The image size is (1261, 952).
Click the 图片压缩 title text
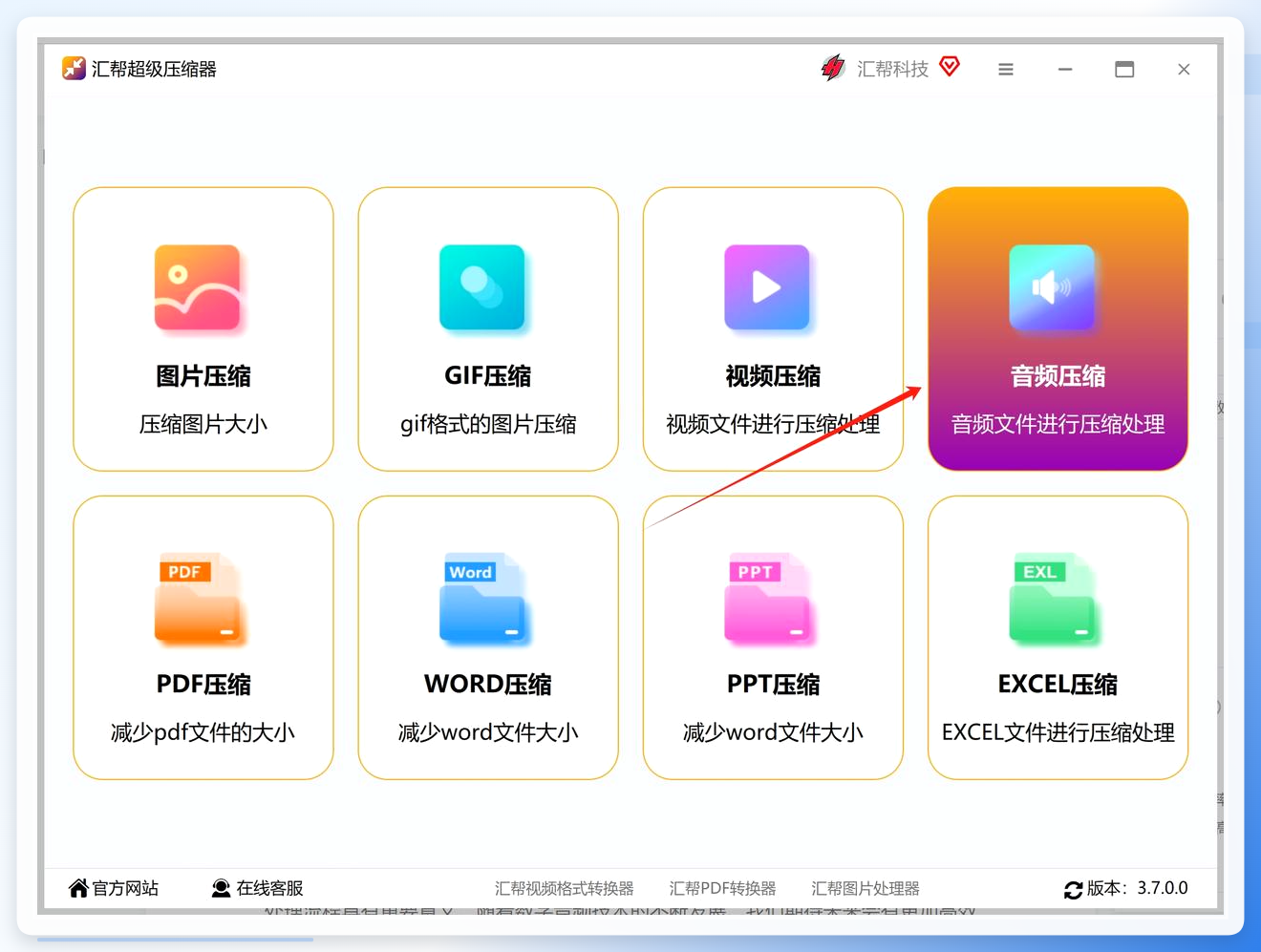click(203, 376)
